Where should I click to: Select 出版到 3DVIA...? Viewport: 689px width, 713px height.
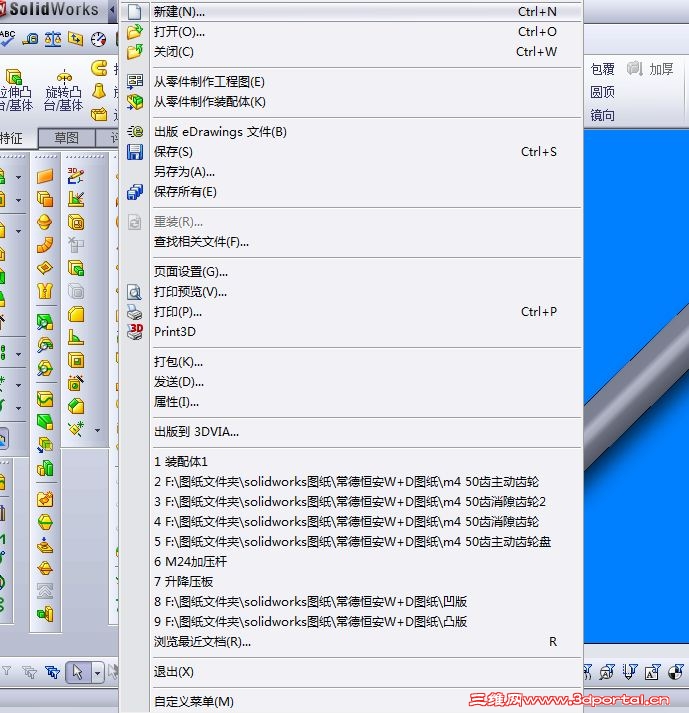pos(352,432)
